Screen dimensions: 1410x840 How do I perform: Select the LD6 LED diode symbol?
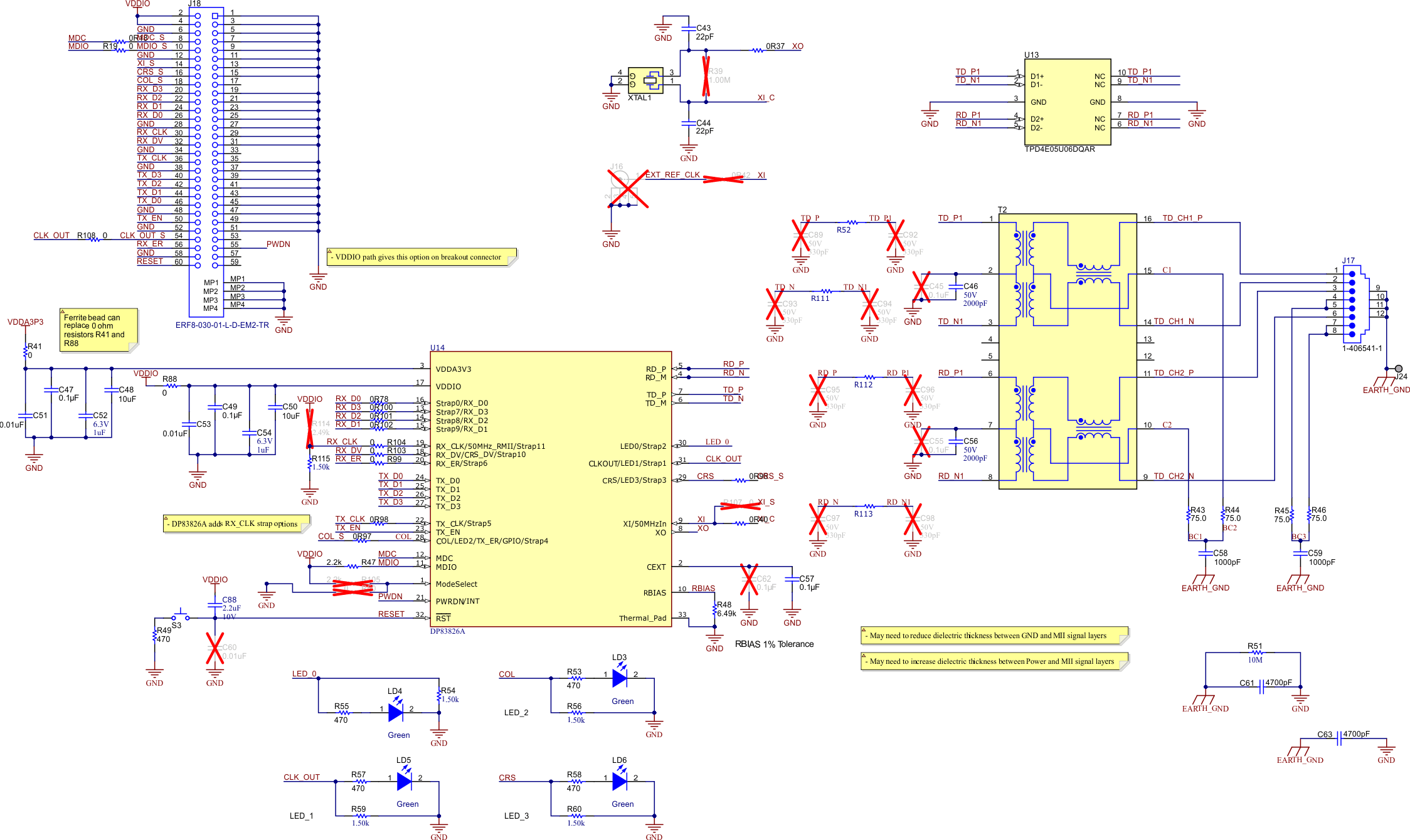[620, 781]
